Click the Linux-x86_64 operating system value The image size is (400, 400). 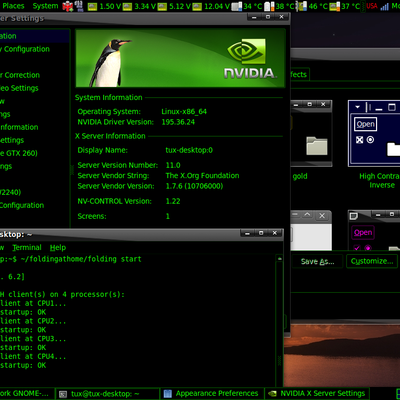pyautogui.click(x=184, y=111)
